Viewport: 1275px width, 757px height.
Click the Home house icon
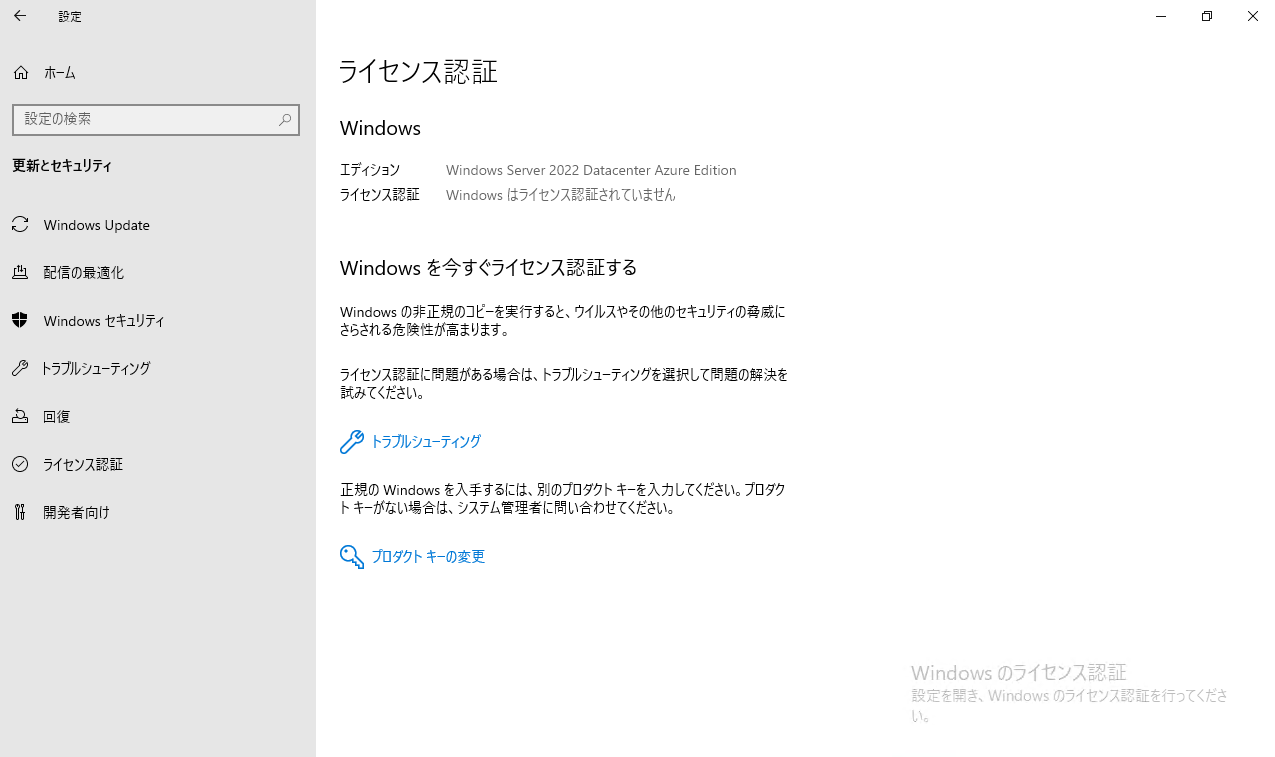(x=21, y=73)
